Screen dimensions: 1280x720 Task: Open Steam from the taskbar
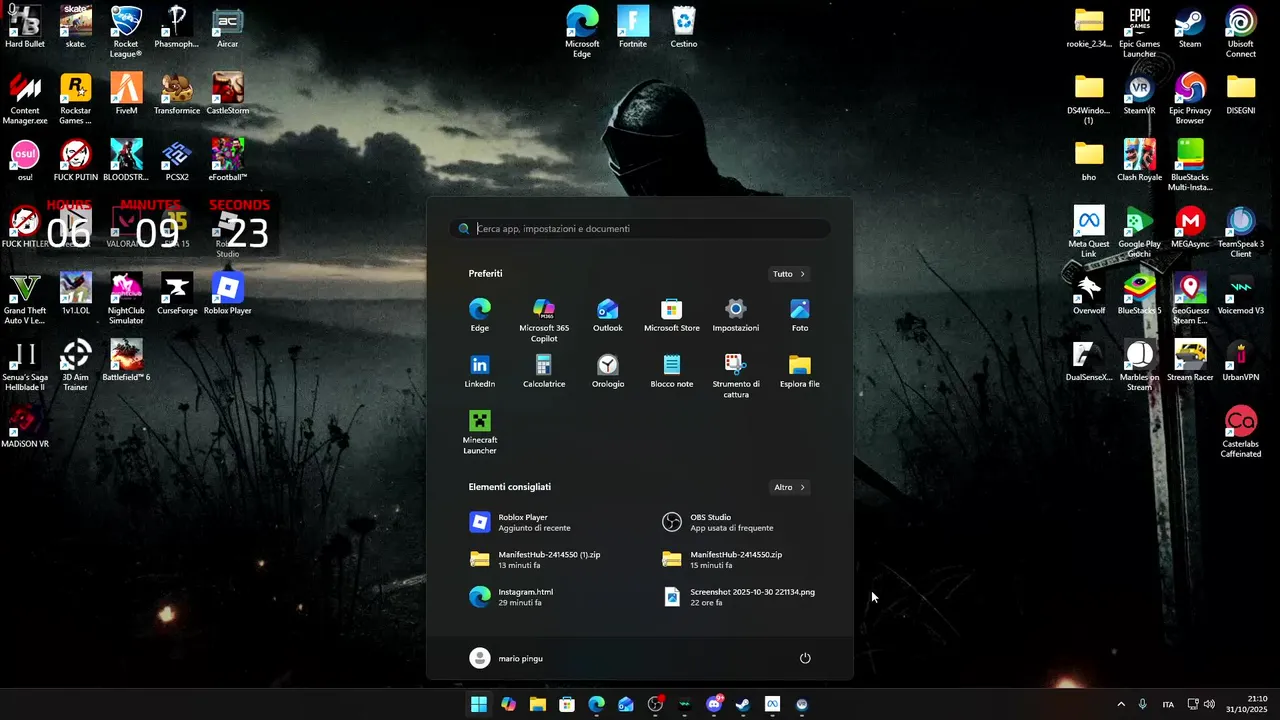[x=743, y=704]
